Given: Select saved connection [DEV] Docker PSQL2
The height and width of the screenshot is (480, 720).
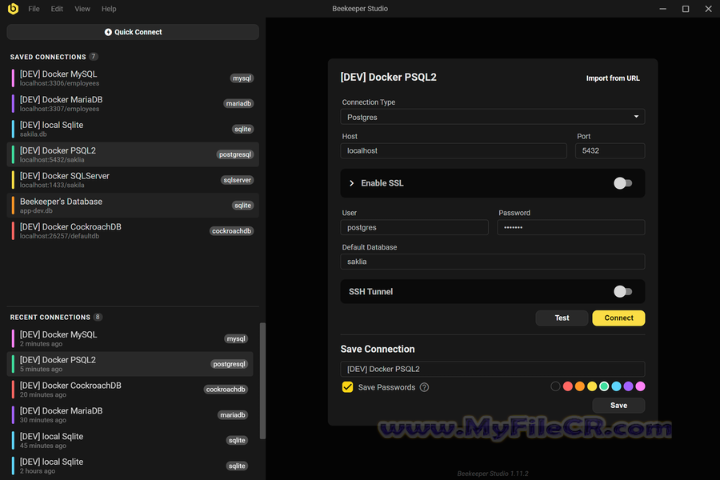Looking at the screenshot, I should click(133, 154).
